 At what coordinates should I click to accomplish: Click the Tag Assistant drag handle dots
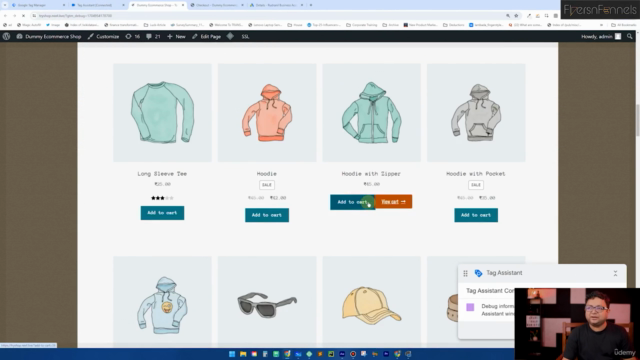pyautogui.click(x=465, y=273)
